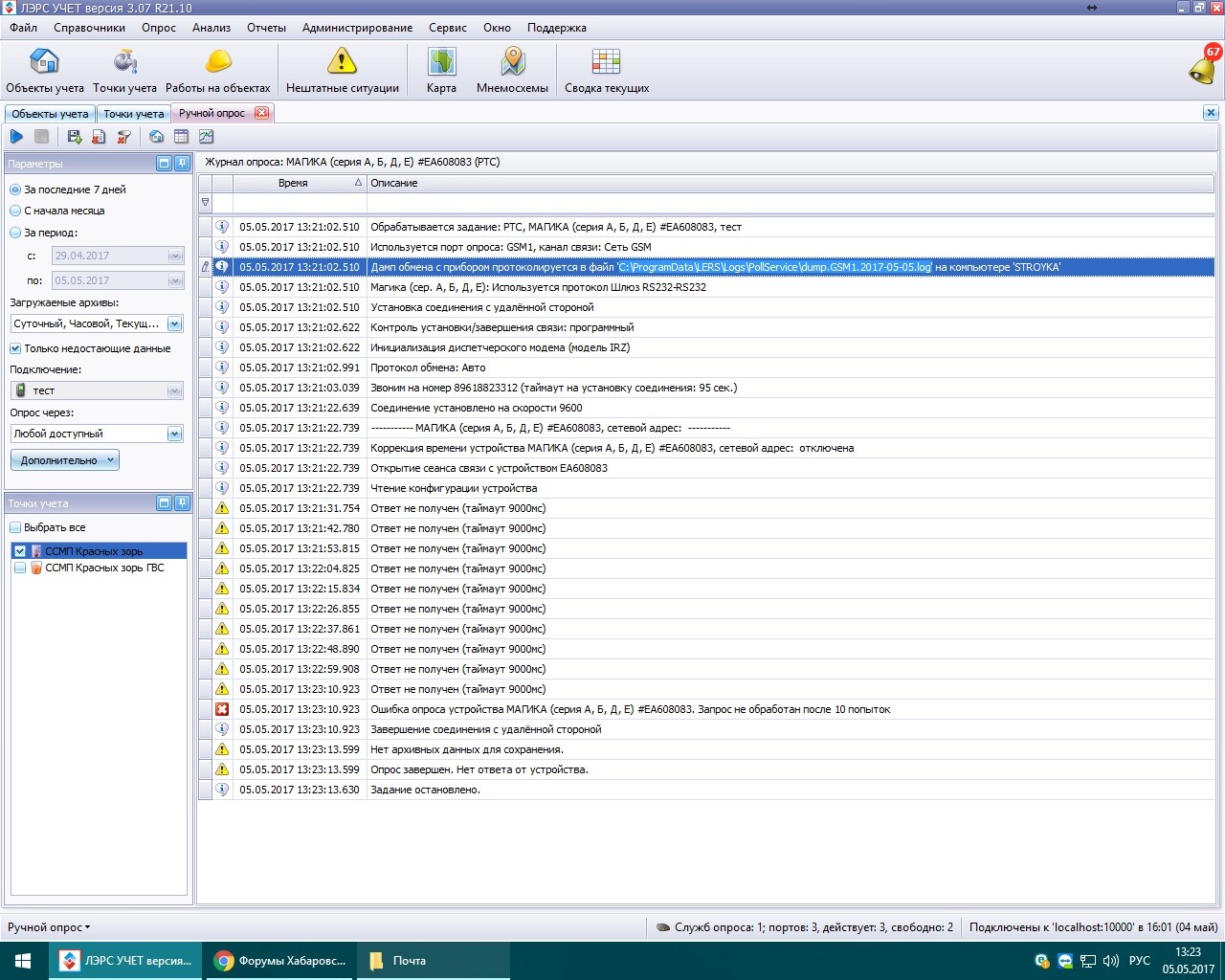Check the ССМП Красных зорь ГВС checkbox
This screenshot has width=1225, height=980.
(x=20, y=568)
